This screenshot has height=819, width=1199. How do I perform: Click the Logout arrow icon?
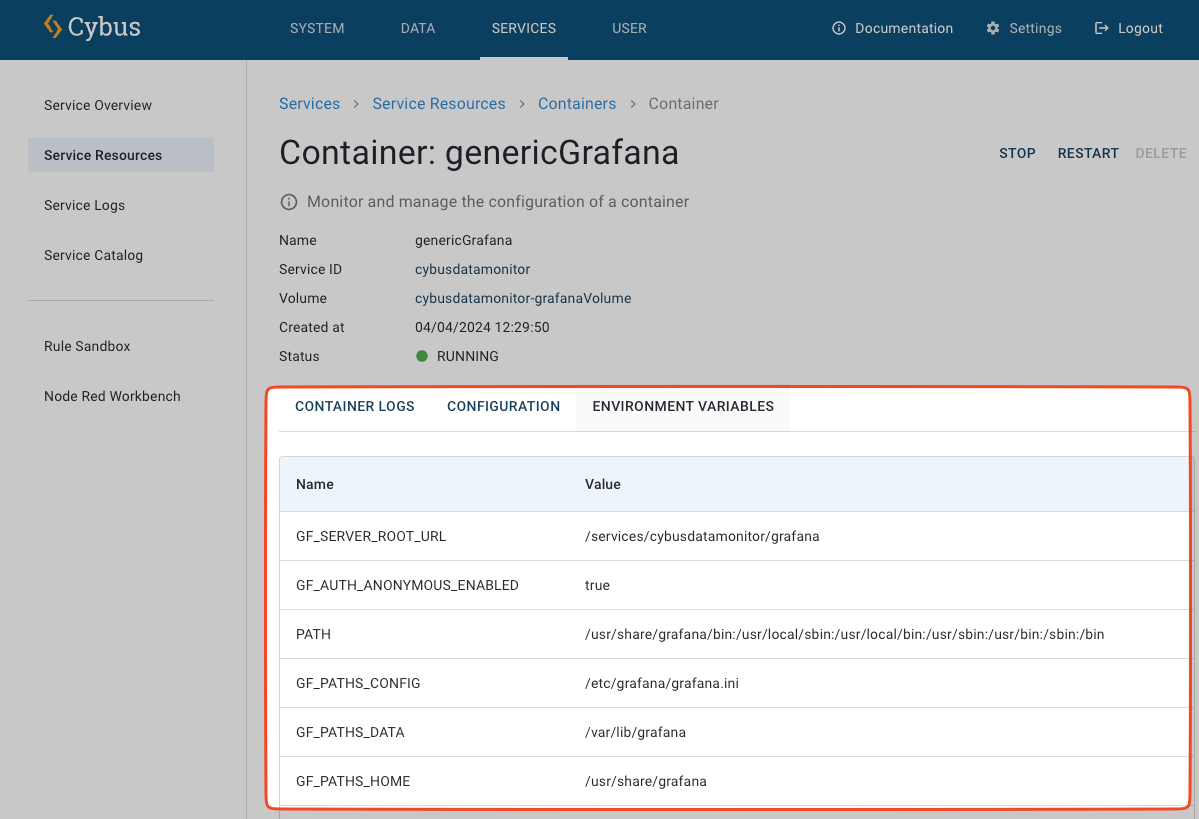tap(1102, 28)
